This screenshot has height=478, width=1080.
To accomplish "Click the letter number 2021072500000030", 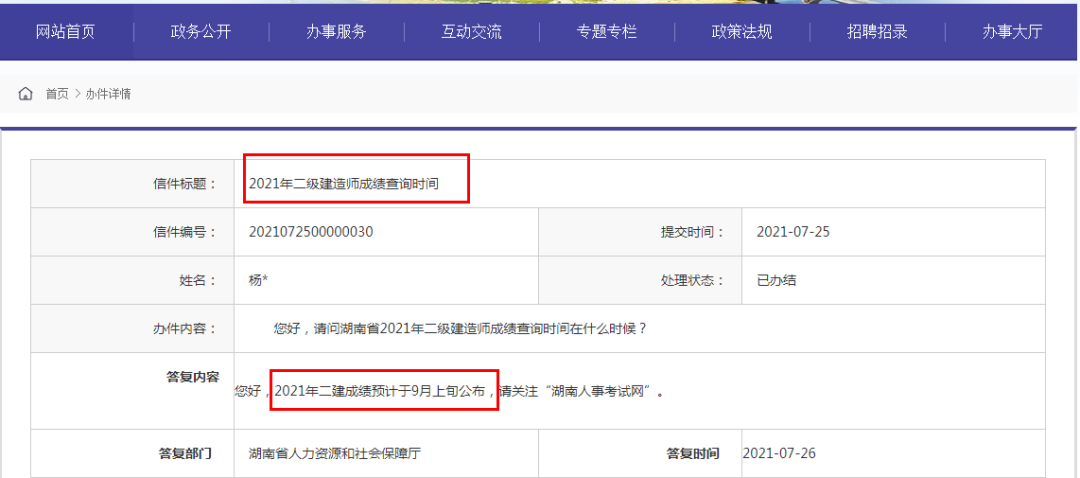I will tap(311, 232).
